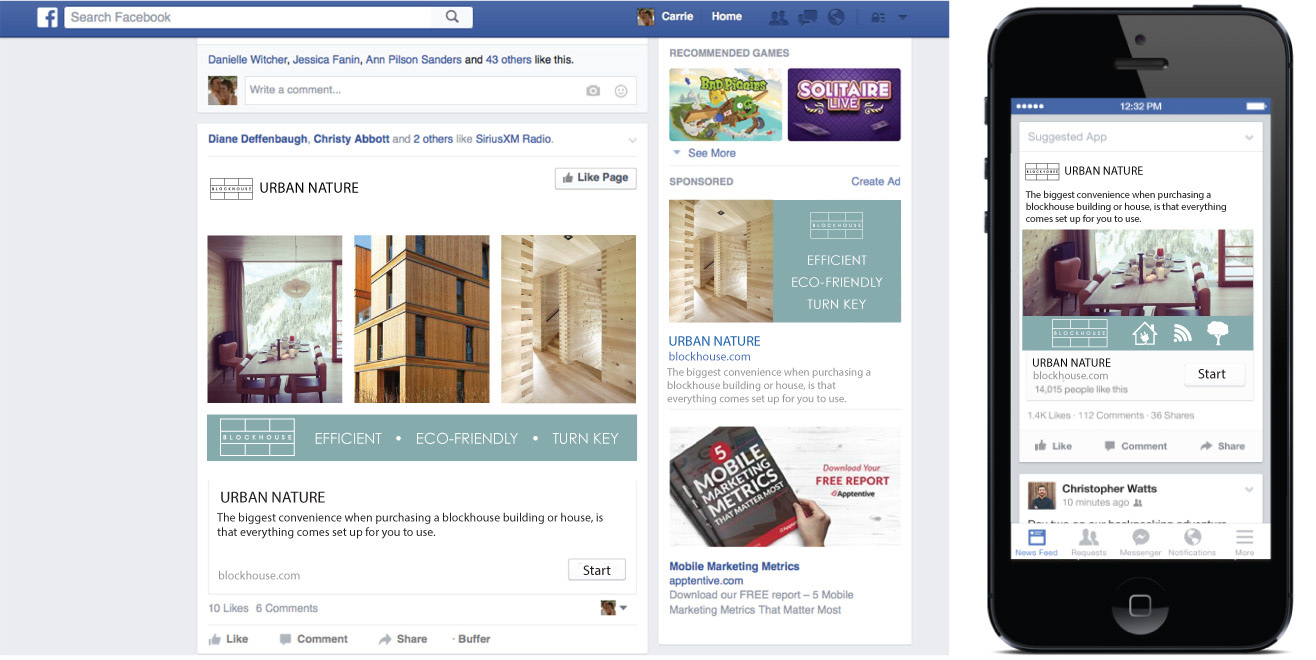Tap Messenger icon in phone bottom bar
The image size is (1316, 660).
[x=1140, y=541]
